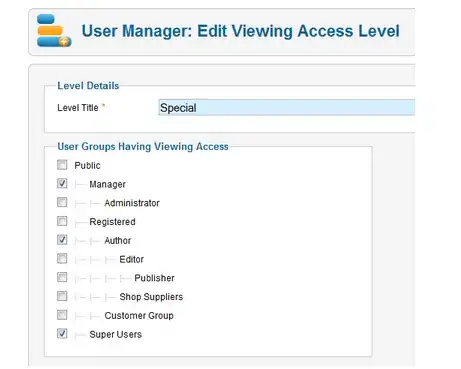Click the Manager label text

107,184
